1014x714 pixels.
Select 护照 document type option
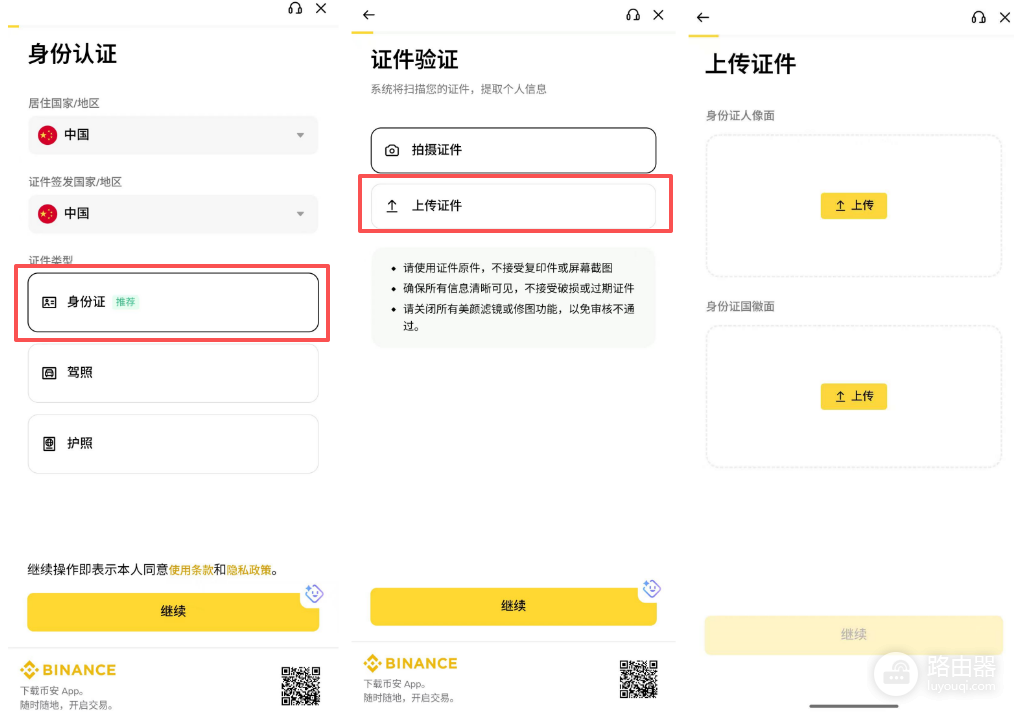pyautogui.click(x=173, y=444)
